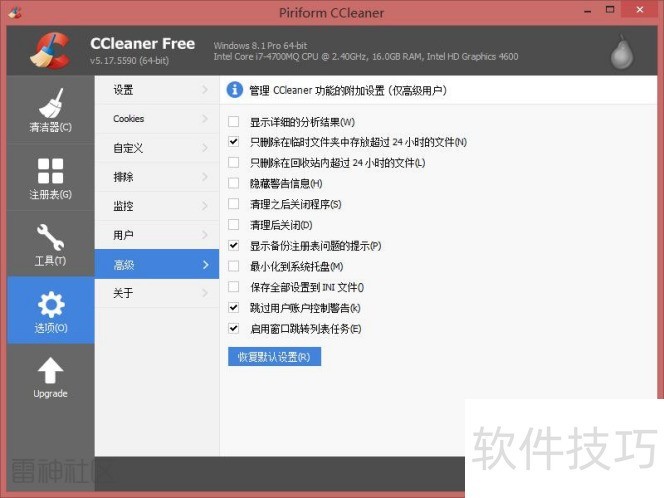Select the 高级 advanced page
Screen dimensions: 664x498
click(x=157, y=264)
